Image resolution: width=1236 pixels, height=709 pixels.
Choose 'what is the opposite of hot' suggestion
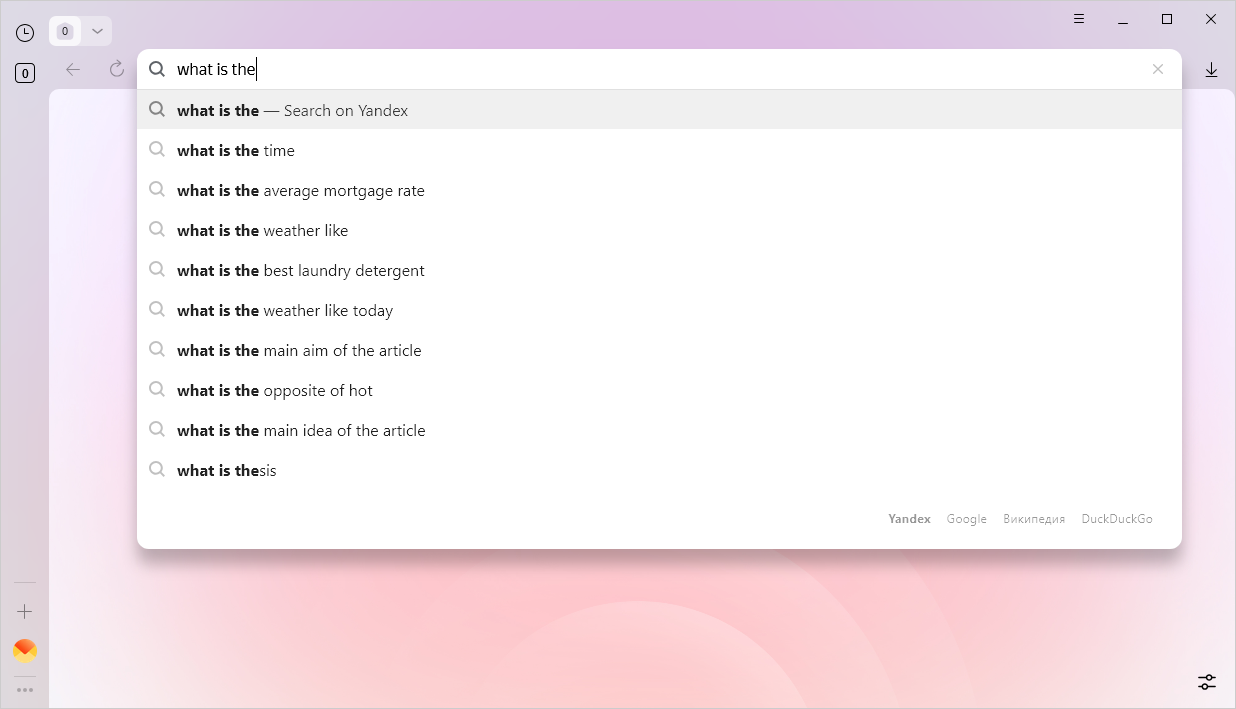[275, 390]
